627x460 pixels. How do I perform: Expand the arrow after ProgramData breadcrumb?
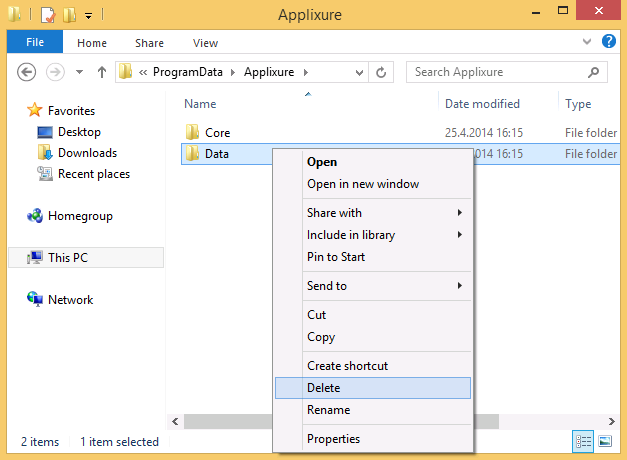(233, 72)
